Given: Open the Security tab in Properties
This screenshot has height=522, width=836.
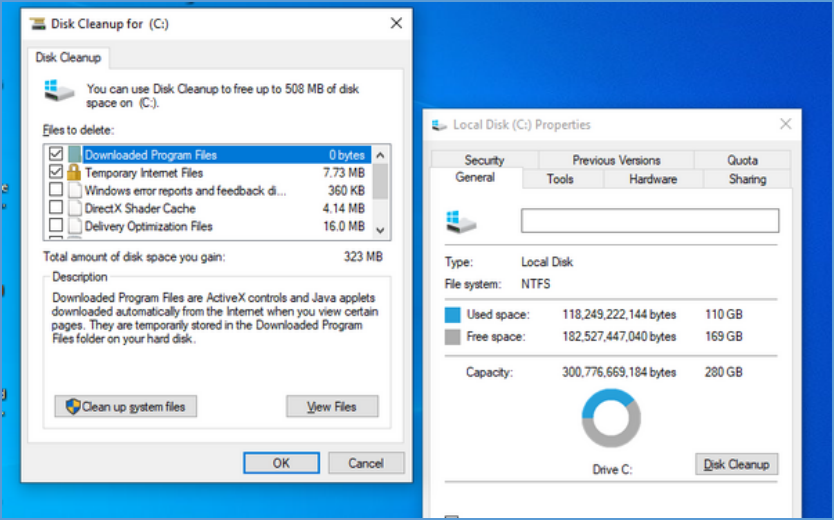Looking at the screenshot, I should (484, 160).
